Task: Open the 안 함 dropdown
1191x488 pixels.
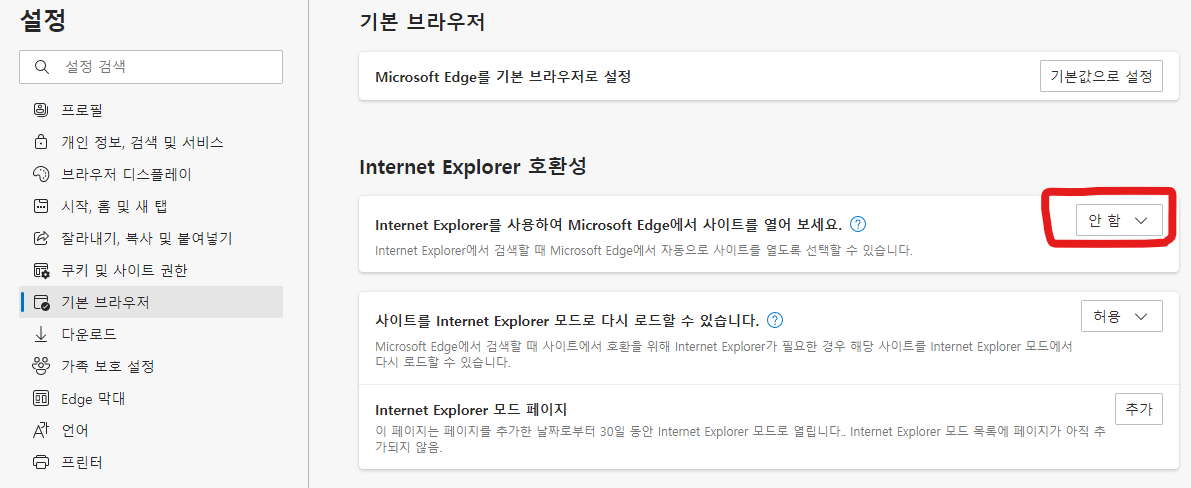Action: point(1119,220)
